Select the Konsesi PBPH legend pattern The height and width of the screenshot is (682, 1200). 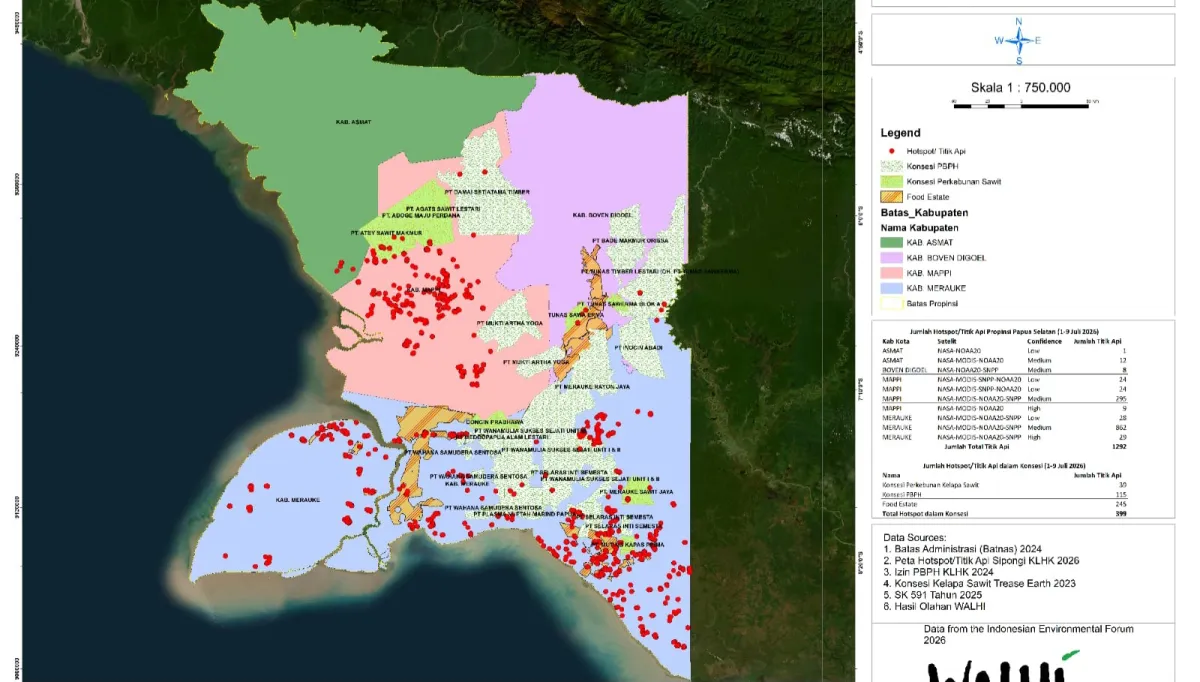[892, 166]
